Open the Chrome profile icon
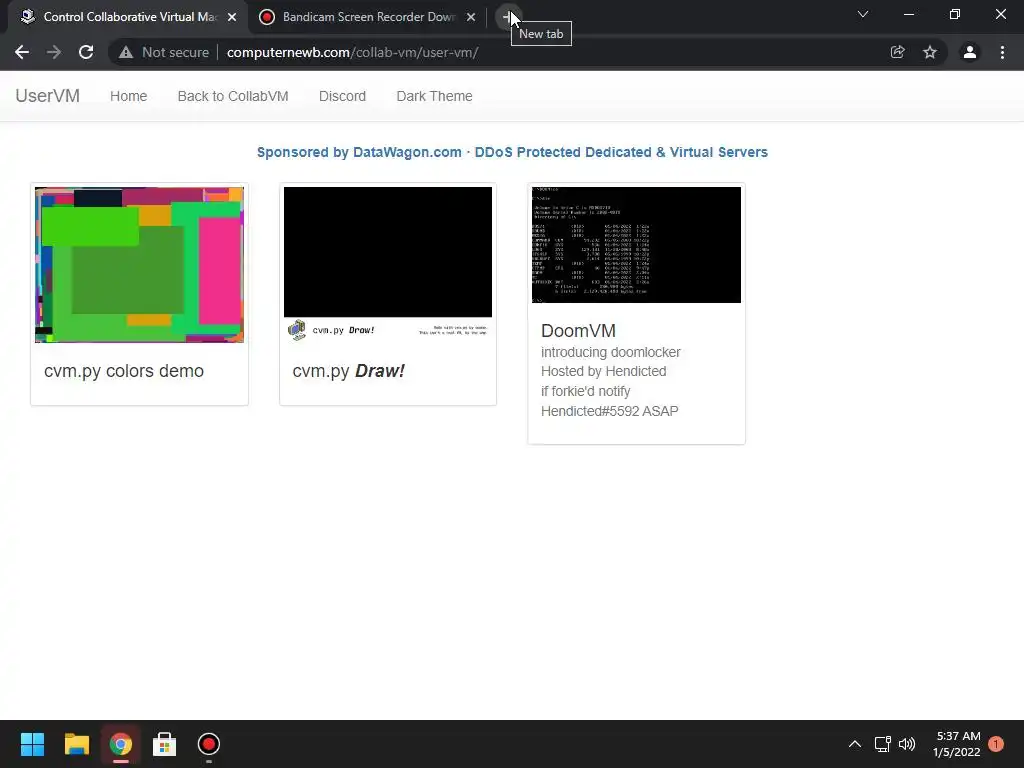The image size is (1024, 768). 970,52
